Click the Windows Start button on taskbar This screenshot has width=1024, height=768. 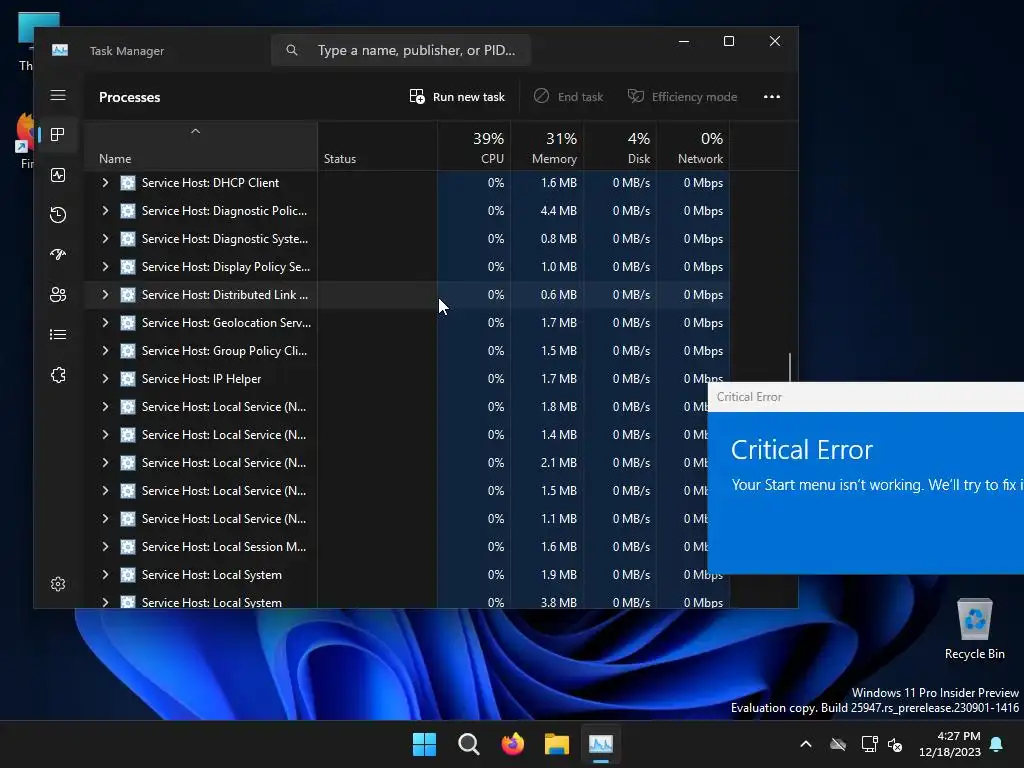click(x=424, y=744)
